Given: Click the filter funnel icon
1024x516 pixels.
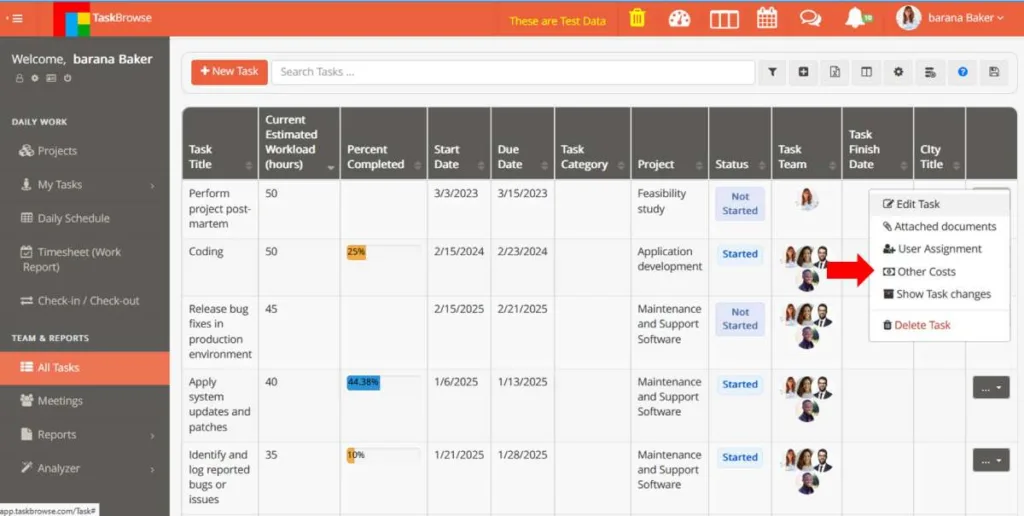Looking at the screenshot, I should (772, 72).
